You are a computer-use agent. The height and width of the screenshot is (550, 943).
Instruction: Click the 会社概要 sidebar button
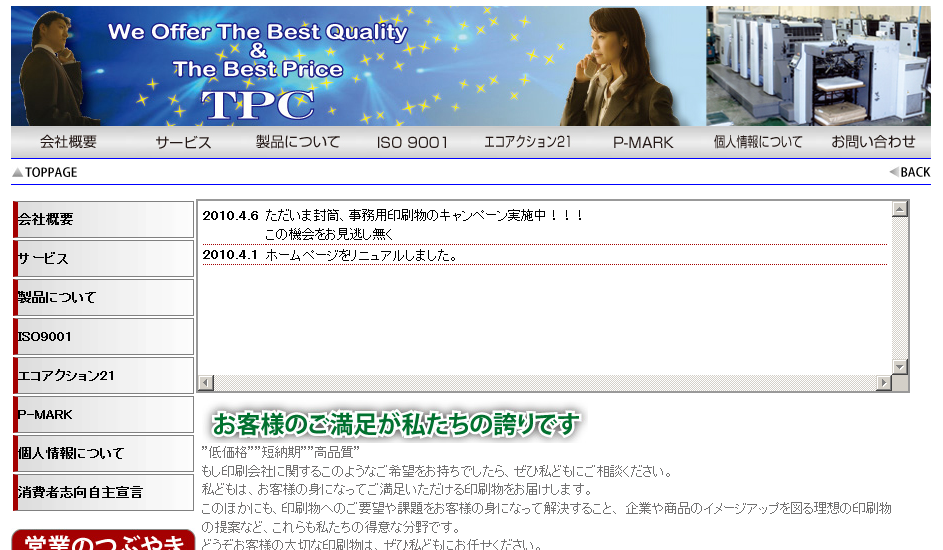coord(103,219)
